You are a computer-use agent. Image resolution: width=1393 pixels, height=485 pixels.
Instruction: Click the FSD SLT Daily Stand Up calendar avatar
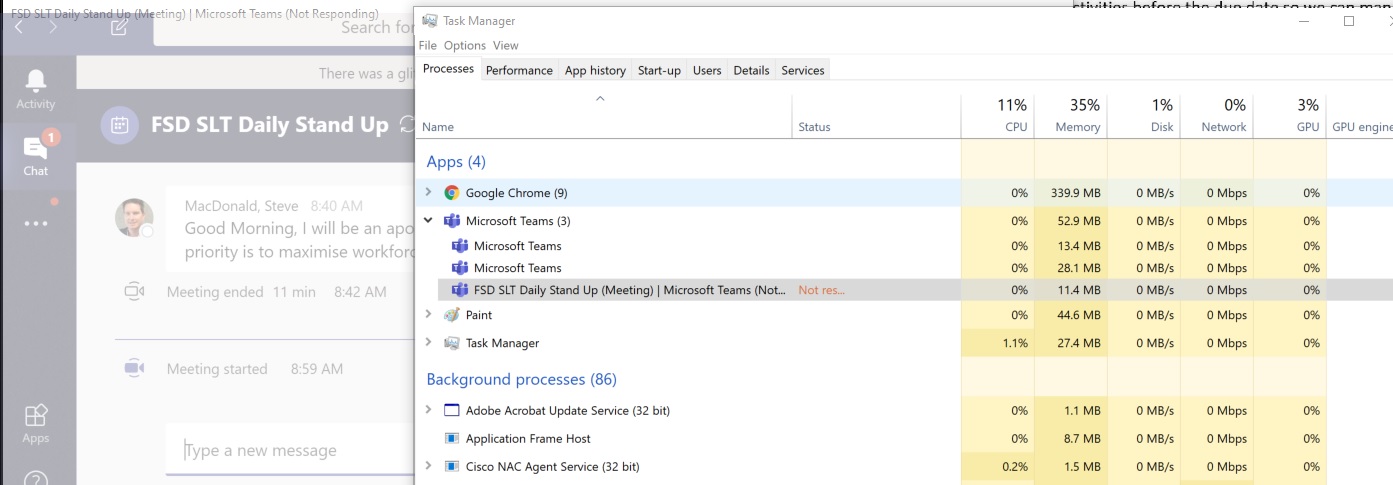119,125
